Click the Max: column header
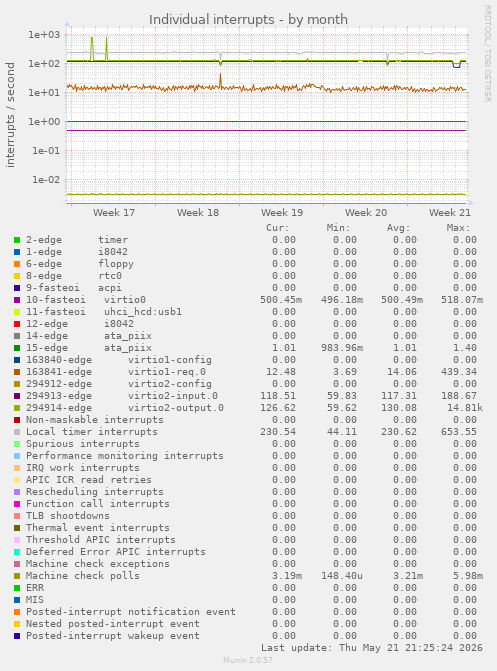The width and height of the screenshot is (497, 671). tap(458, 228)
